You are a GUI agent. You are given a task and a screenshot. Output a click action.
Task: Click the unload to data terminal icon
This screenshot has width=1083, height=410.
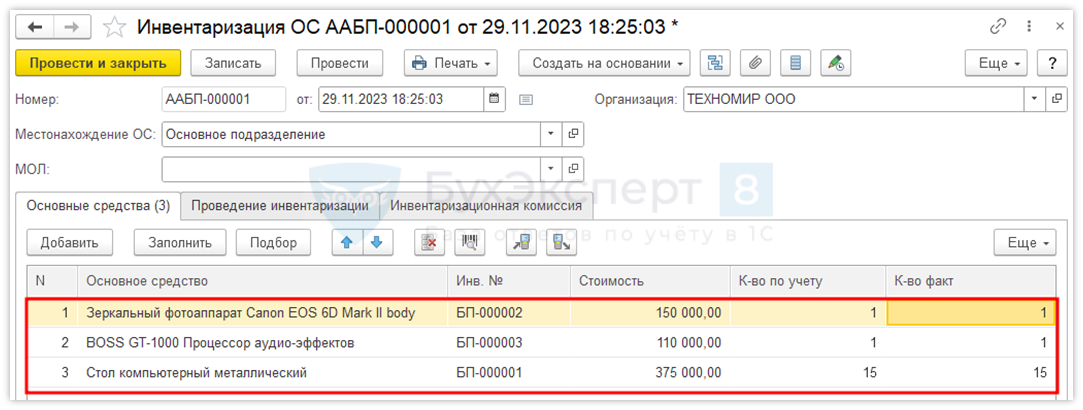pos(561,242)
